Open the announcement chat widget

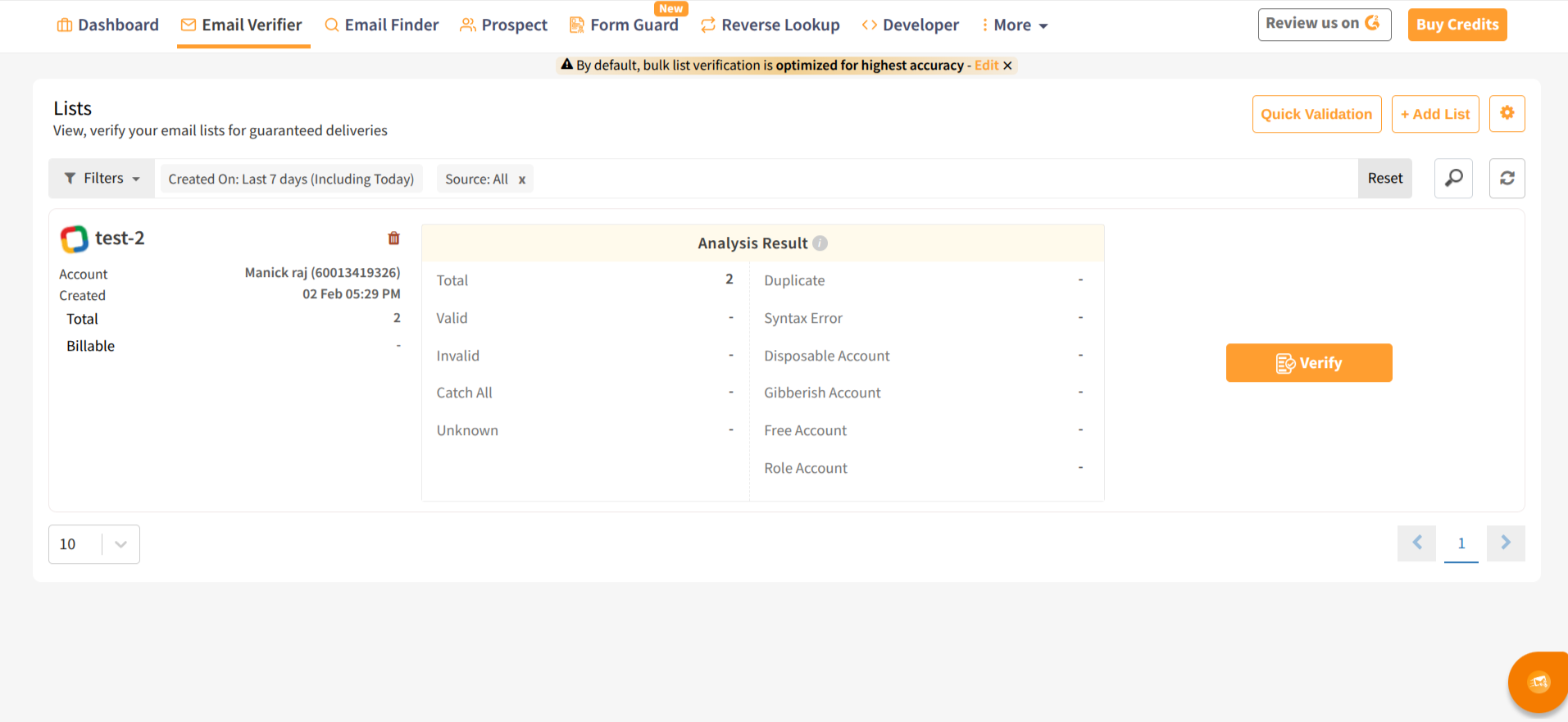click(x=1538, y=682)
